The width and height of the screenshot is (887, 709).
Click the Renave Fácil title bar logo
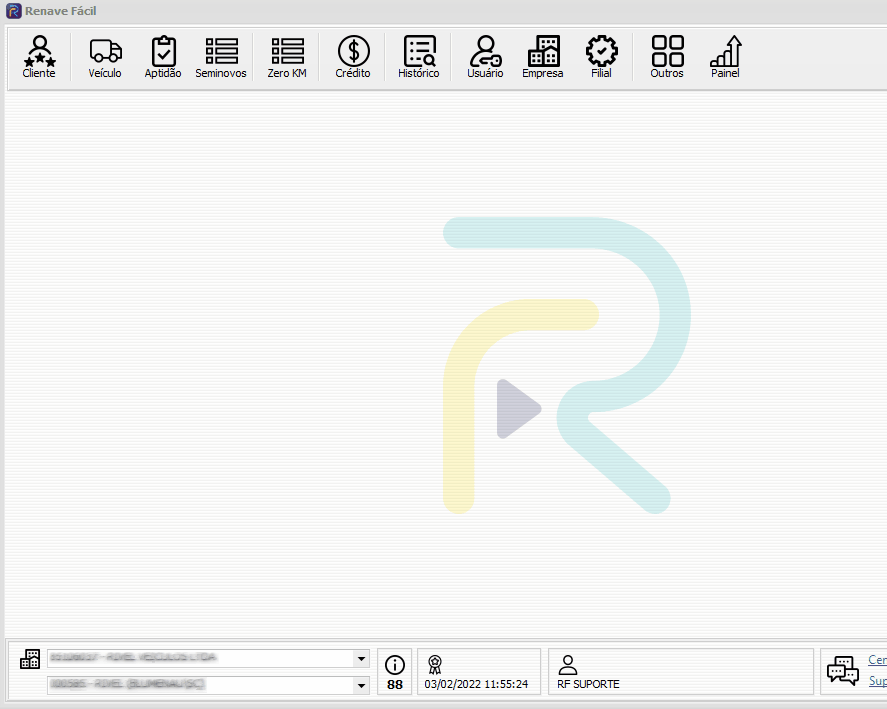pyautogui.click(x=14, y=11)
